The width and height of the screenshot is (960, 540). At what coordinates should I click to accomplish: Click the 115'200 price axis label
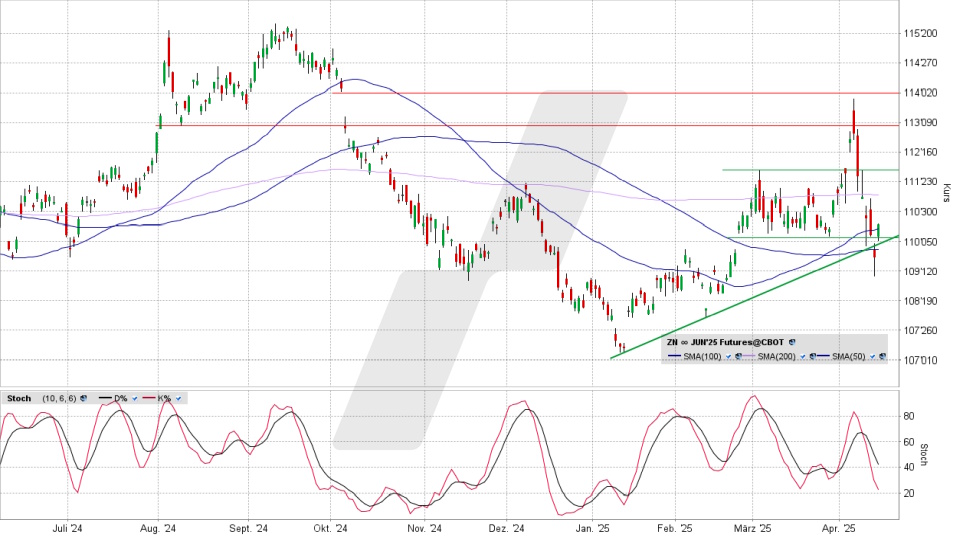pyautogui.click(x=920, y=33)
